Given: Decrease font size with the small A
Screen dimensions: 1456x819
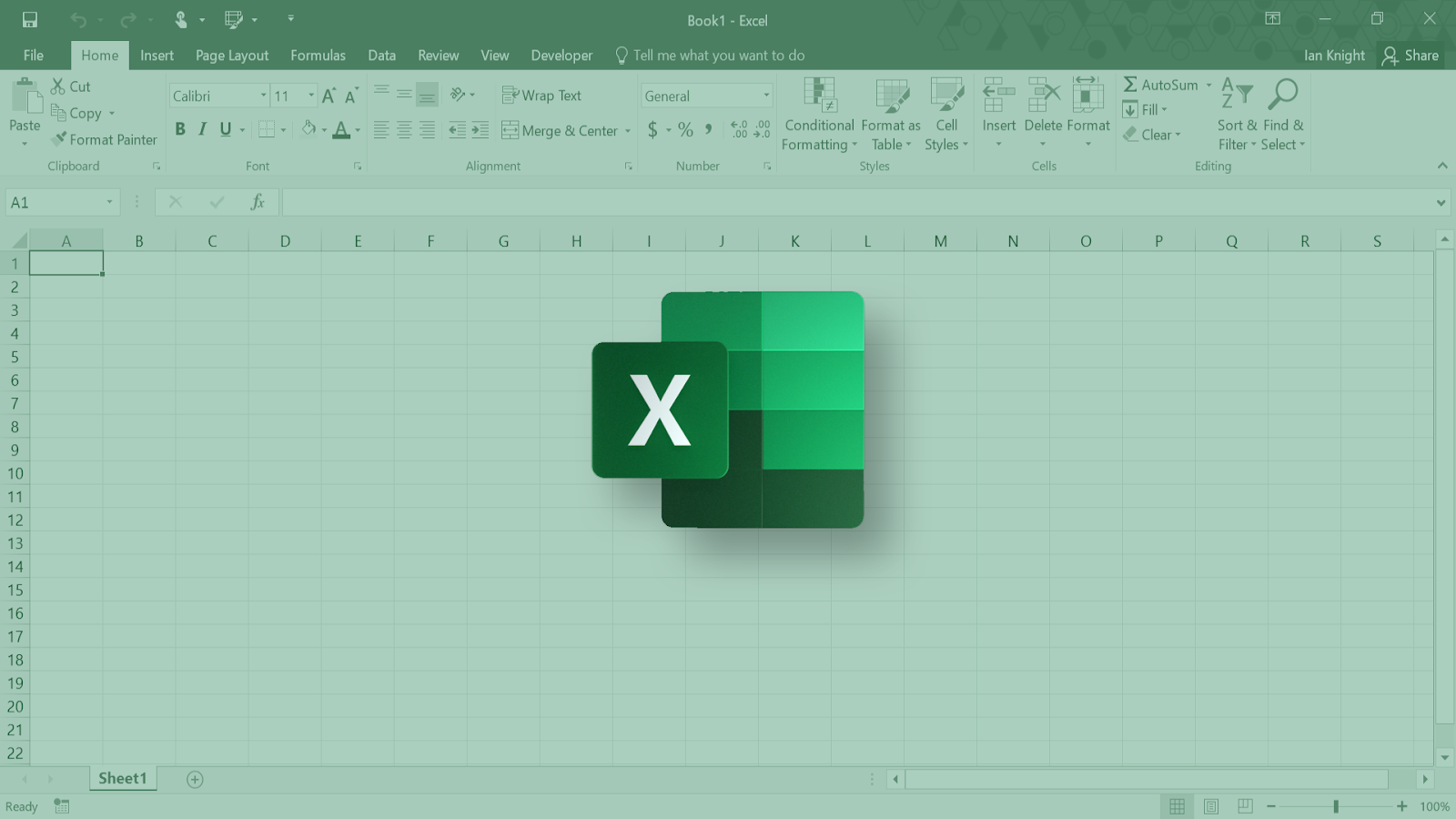Looking at the screenshot, I should point(351,96).
